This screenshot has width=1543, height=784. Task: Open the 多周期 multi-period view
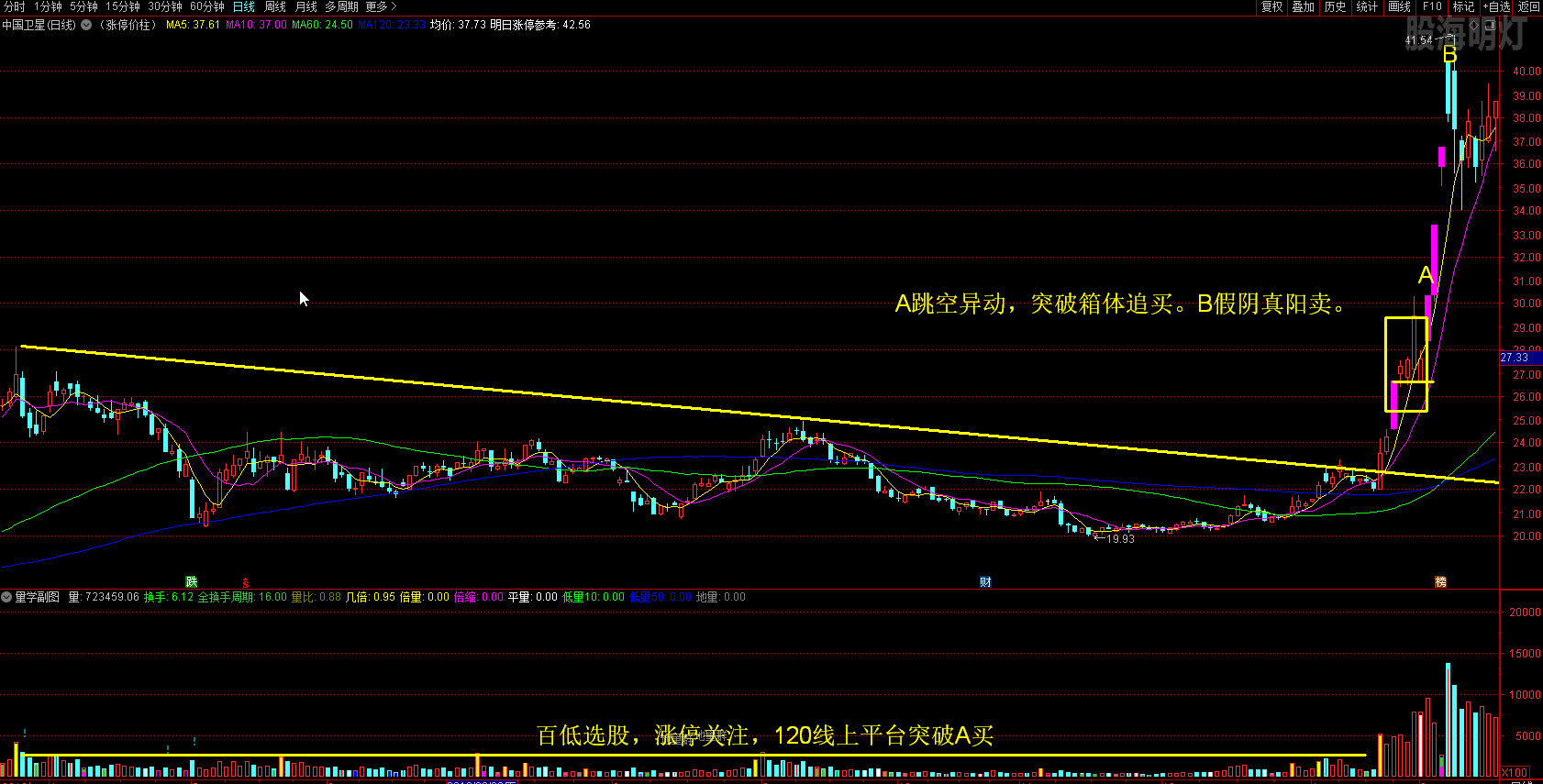341,6
